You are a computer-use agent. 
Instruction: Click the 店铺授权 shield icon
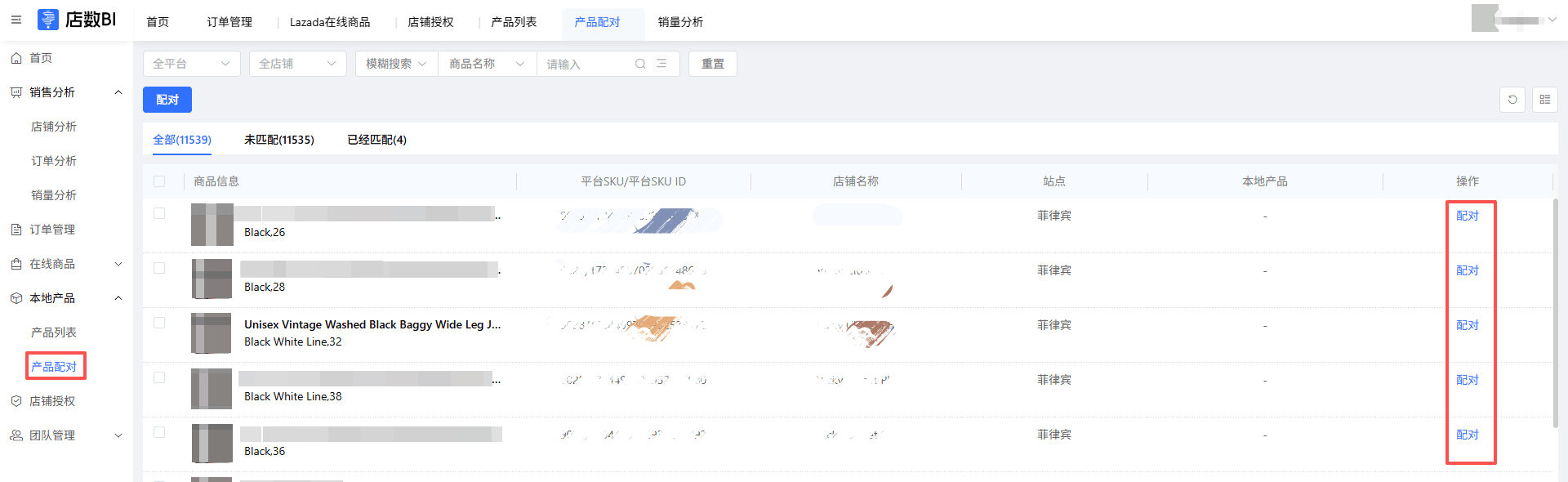pos(16,401)
